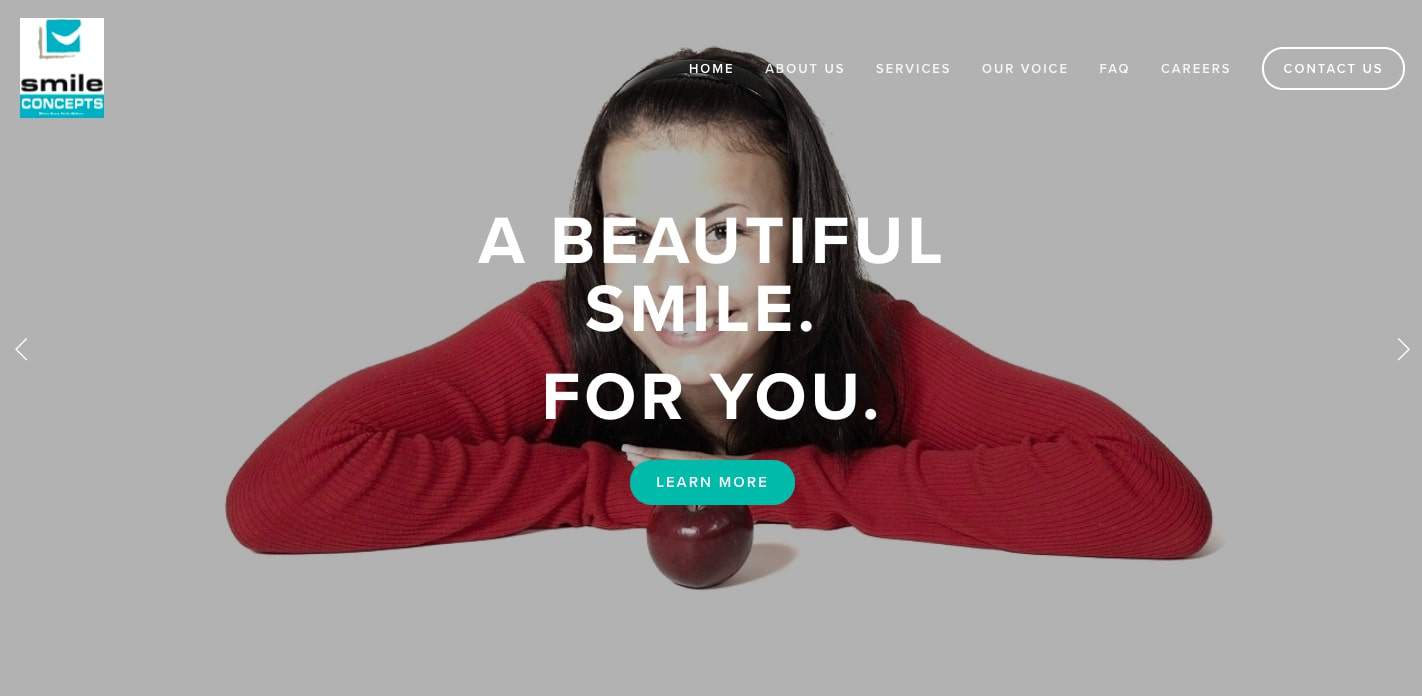Viewport: 1422px width, 696px height.
Task: Open the Home page link
Action: pos(711,69)
